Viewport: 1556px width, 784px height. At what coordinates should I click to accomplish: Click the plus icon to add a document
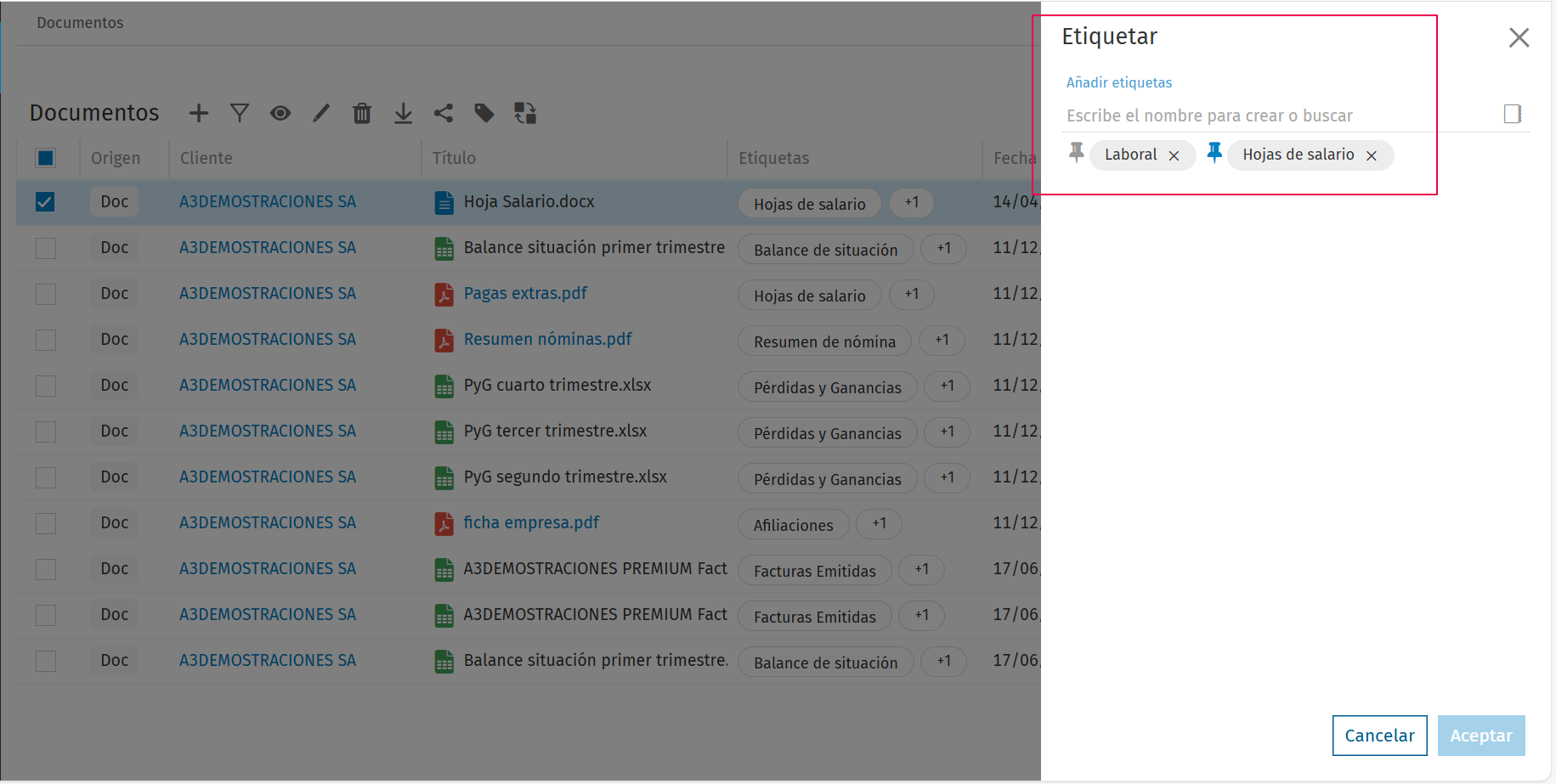(x=199, y=113)
